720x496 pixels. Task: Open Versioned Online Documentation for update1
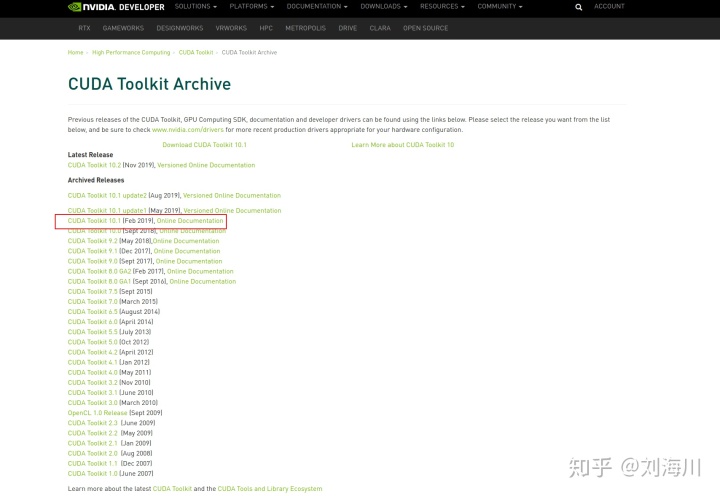tap(232, 210)
